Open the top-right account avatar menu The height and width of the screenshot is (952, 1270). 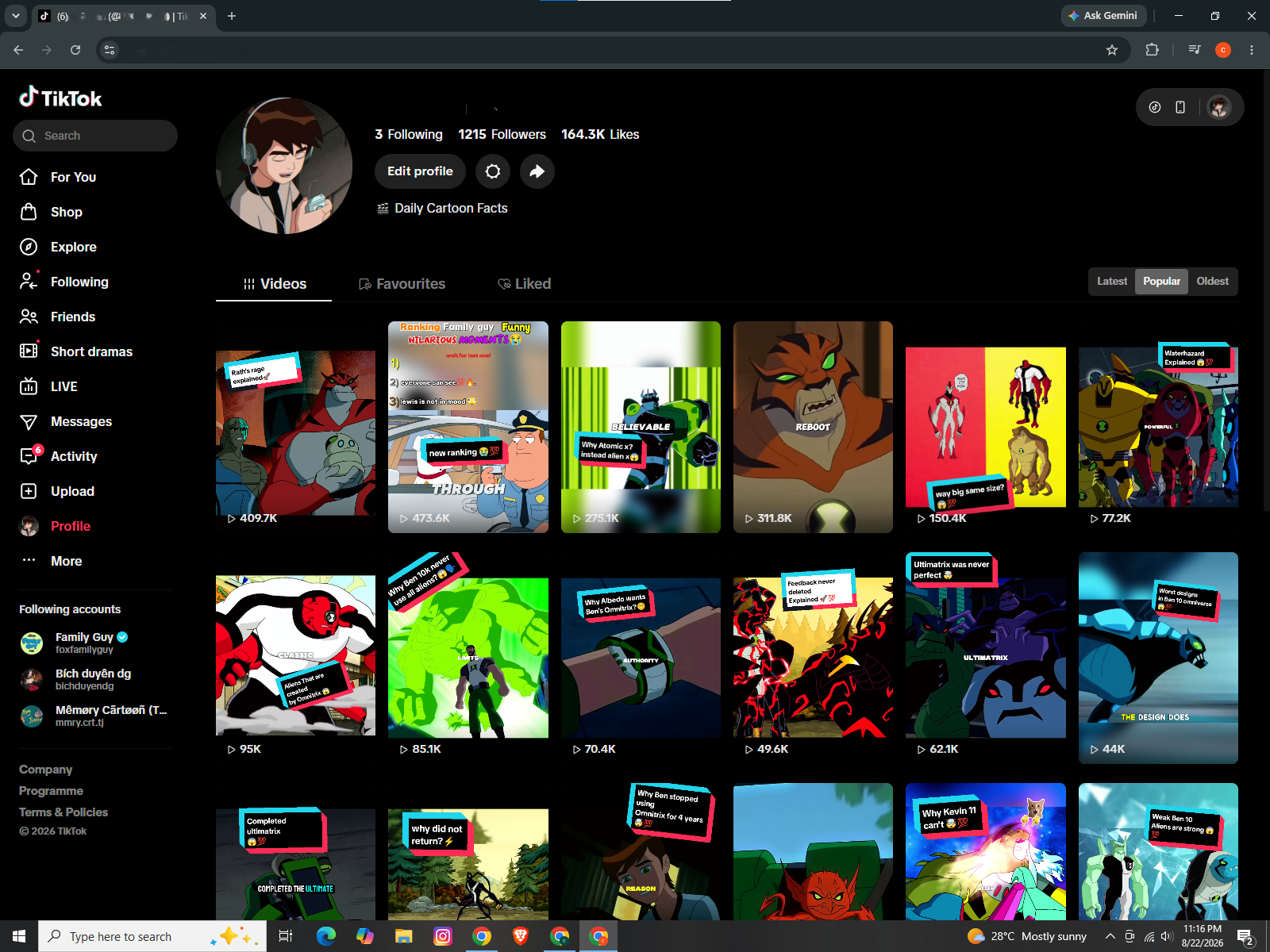[x=1219, y=107]
